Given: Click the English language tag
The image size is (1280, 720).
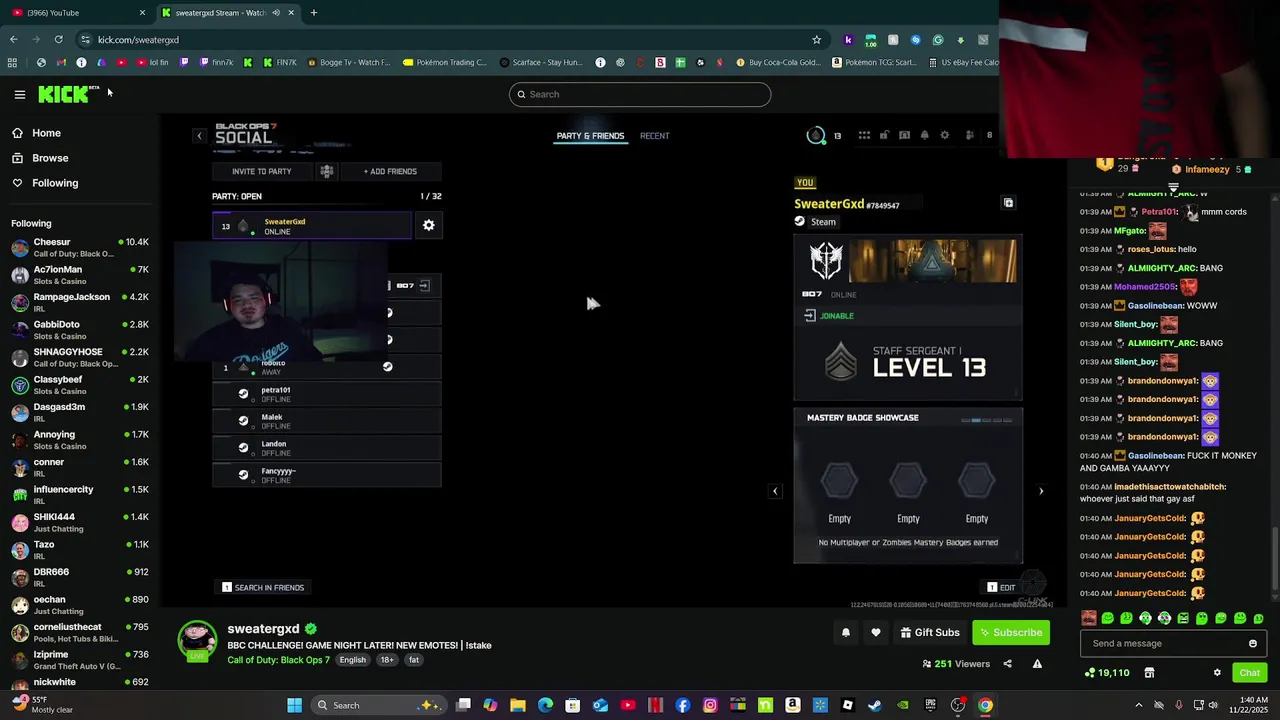Looking at the screenshot, I should pos(352,660).
